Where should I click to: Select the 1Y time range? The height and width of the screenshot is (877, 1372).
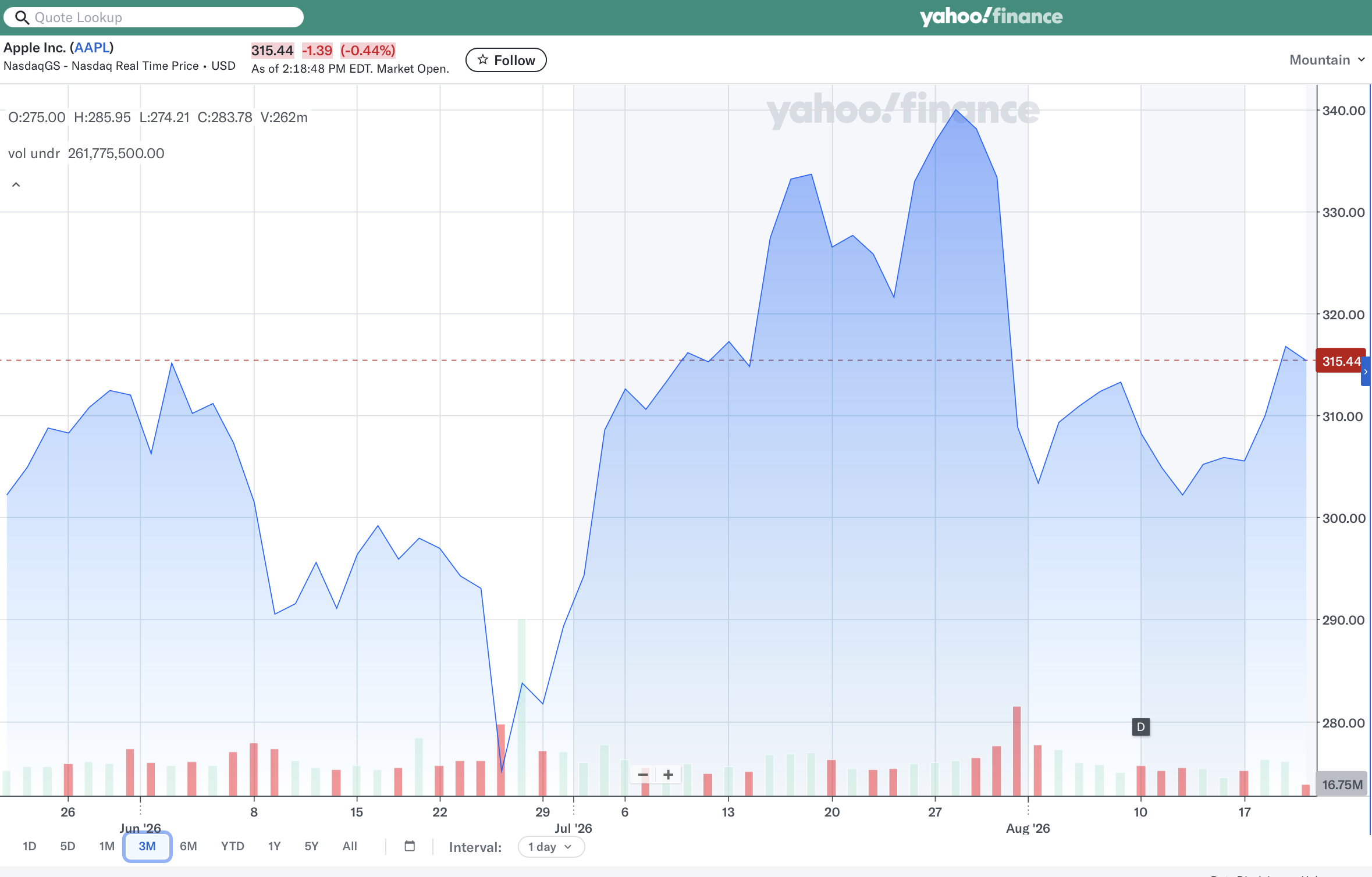pos(275,846)
